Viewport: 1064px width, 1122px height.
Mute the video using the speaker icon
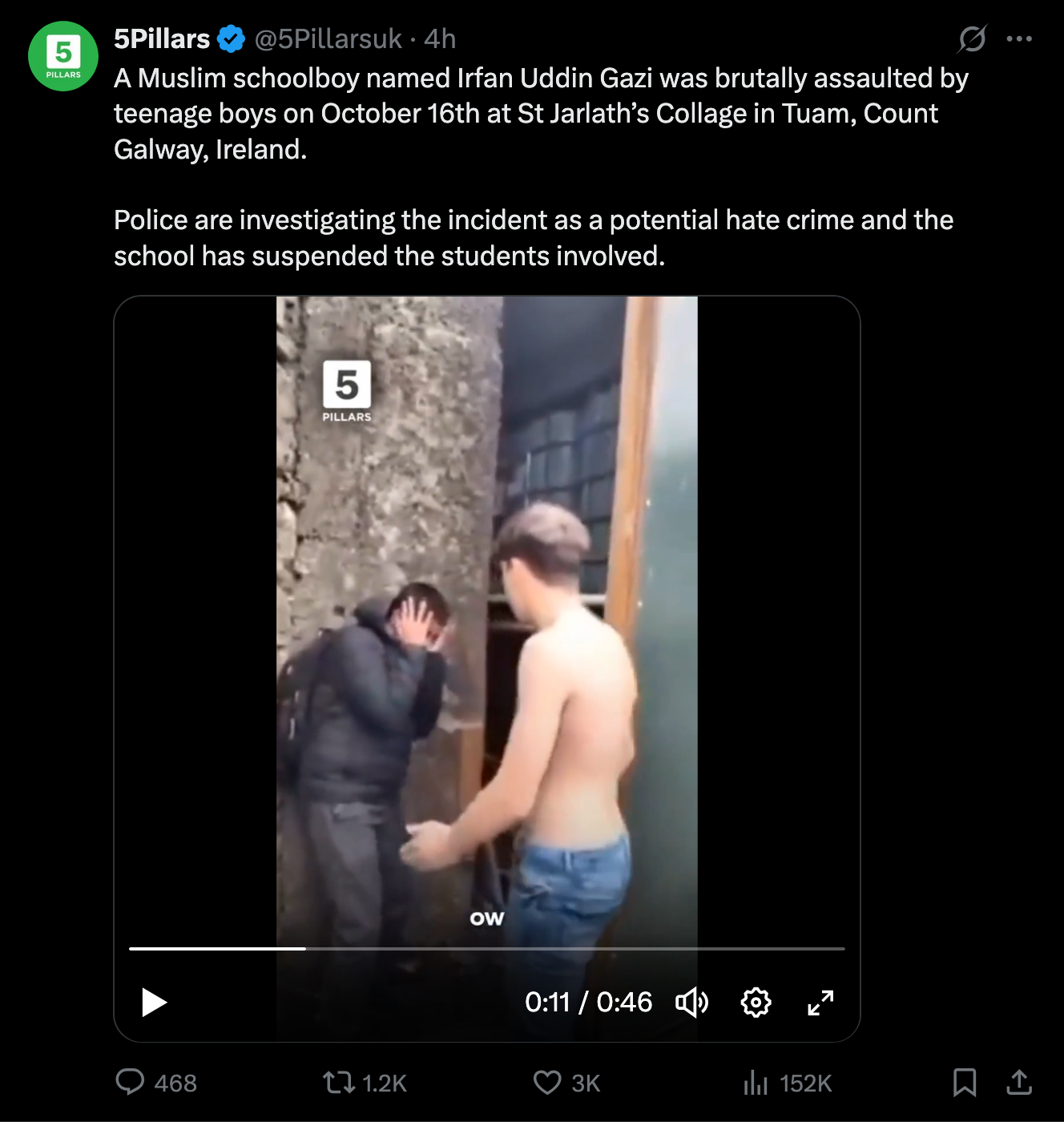692,1002
